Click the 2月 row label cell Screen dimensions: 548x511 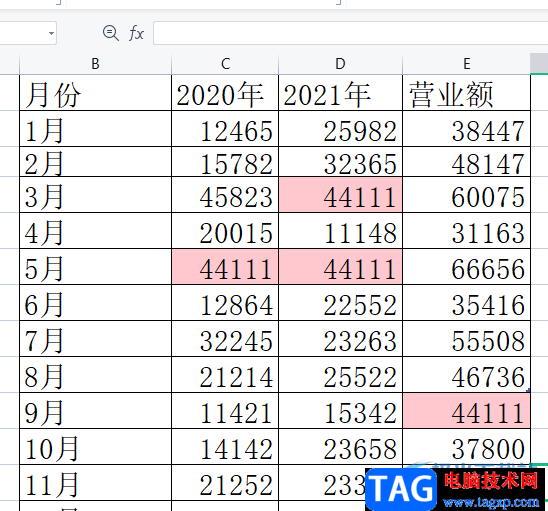(95, 162)
